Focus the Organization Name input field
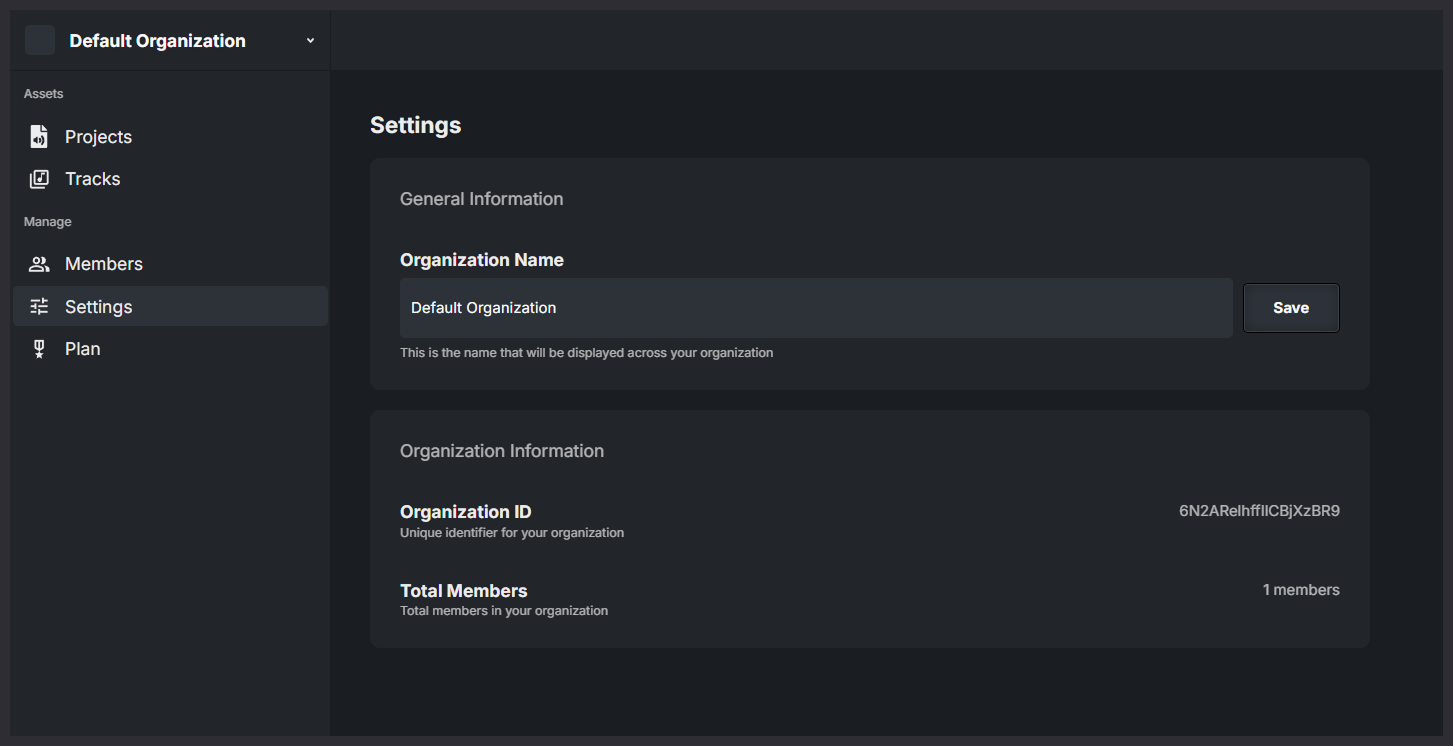 point(815,308)
